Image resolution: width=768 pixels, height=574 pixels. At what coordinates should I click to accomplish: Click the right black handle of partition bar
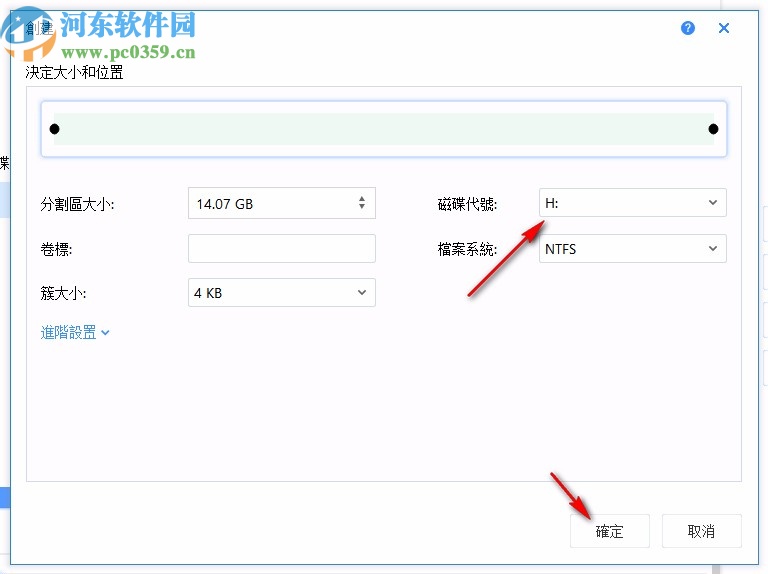coord(713,129)
